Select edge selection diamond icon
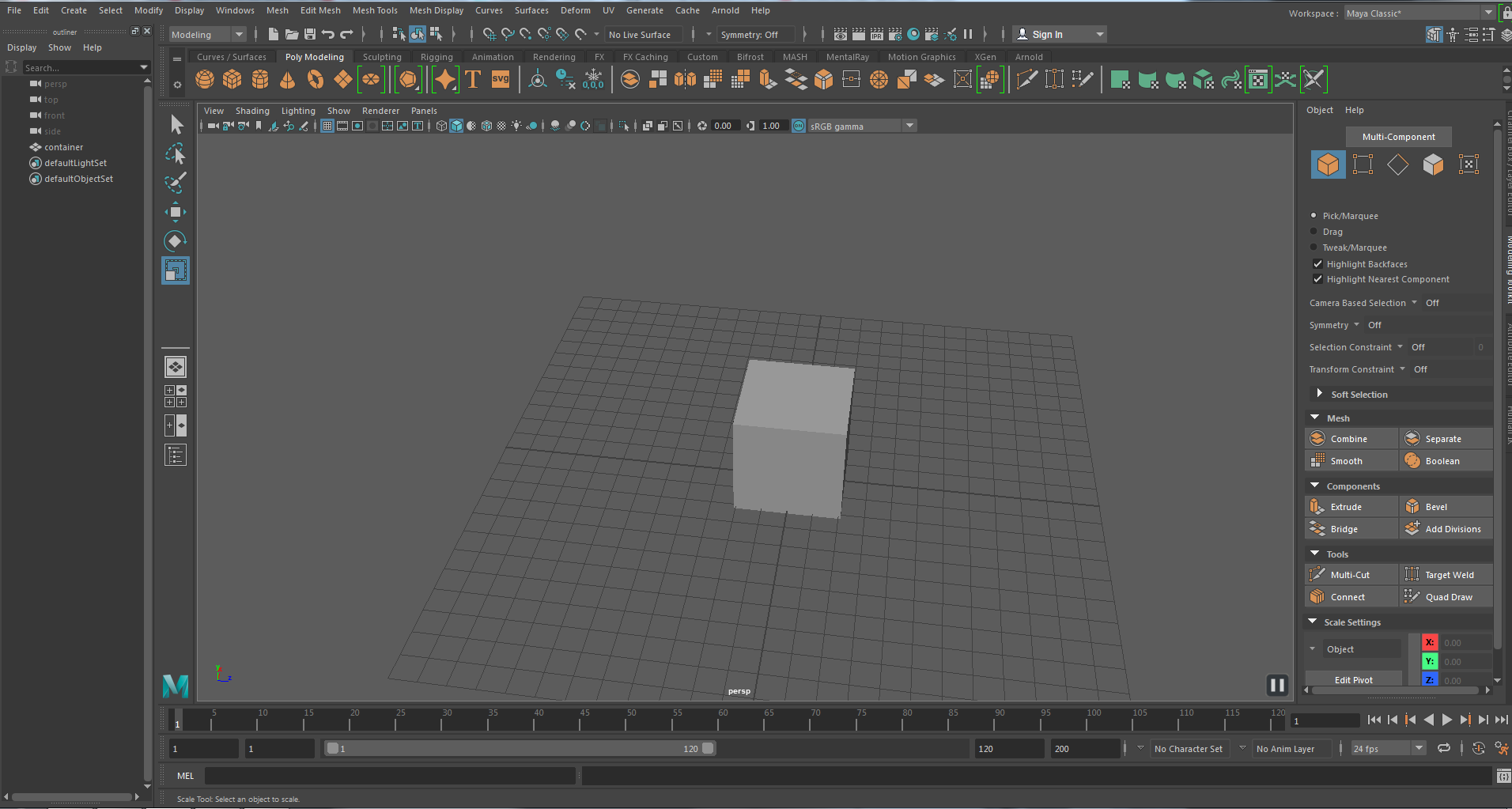This screenshot has height=809, width=1512. click(x=1398, y=164)
